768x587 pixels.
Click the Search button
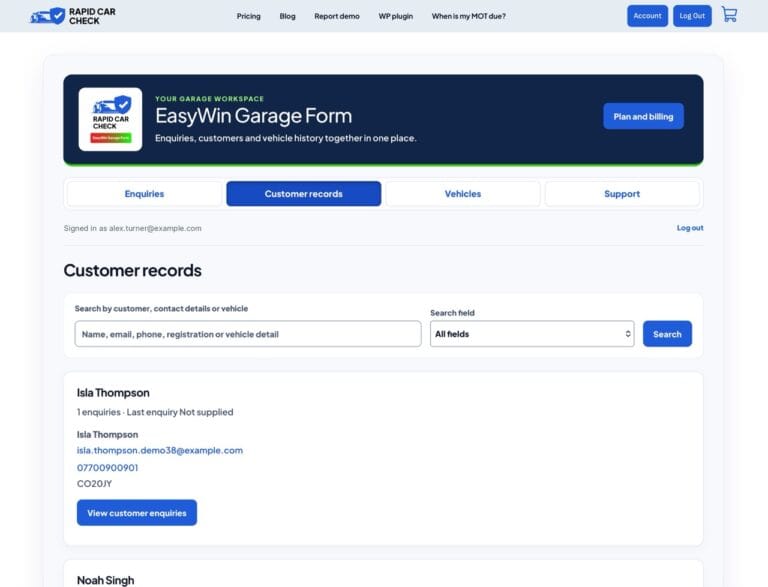[667, 334]
